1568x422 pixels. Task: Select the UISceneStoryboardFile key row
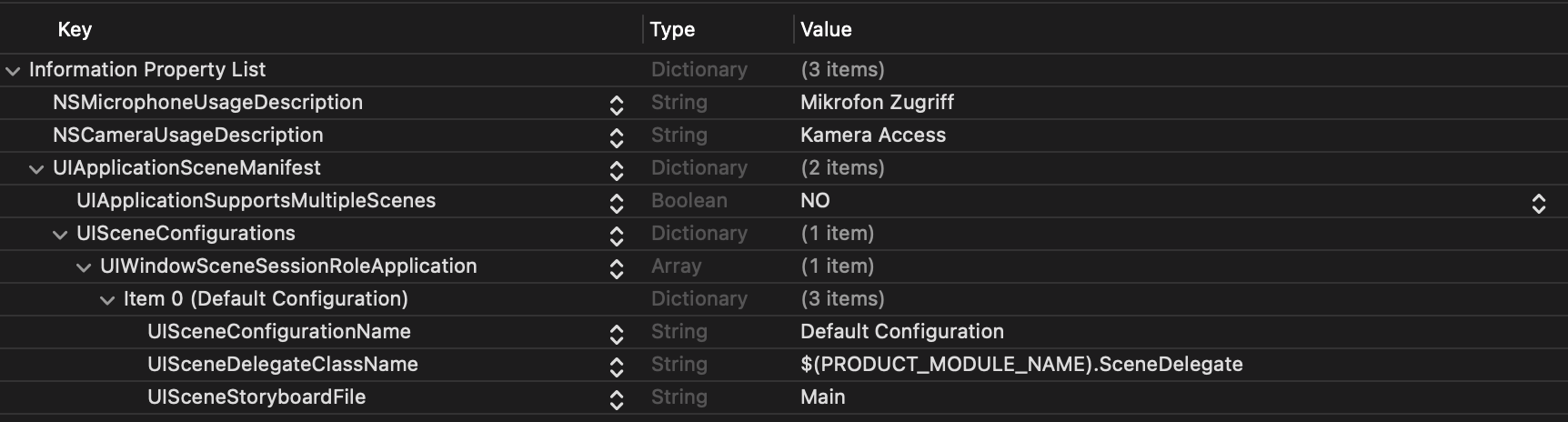256,397
